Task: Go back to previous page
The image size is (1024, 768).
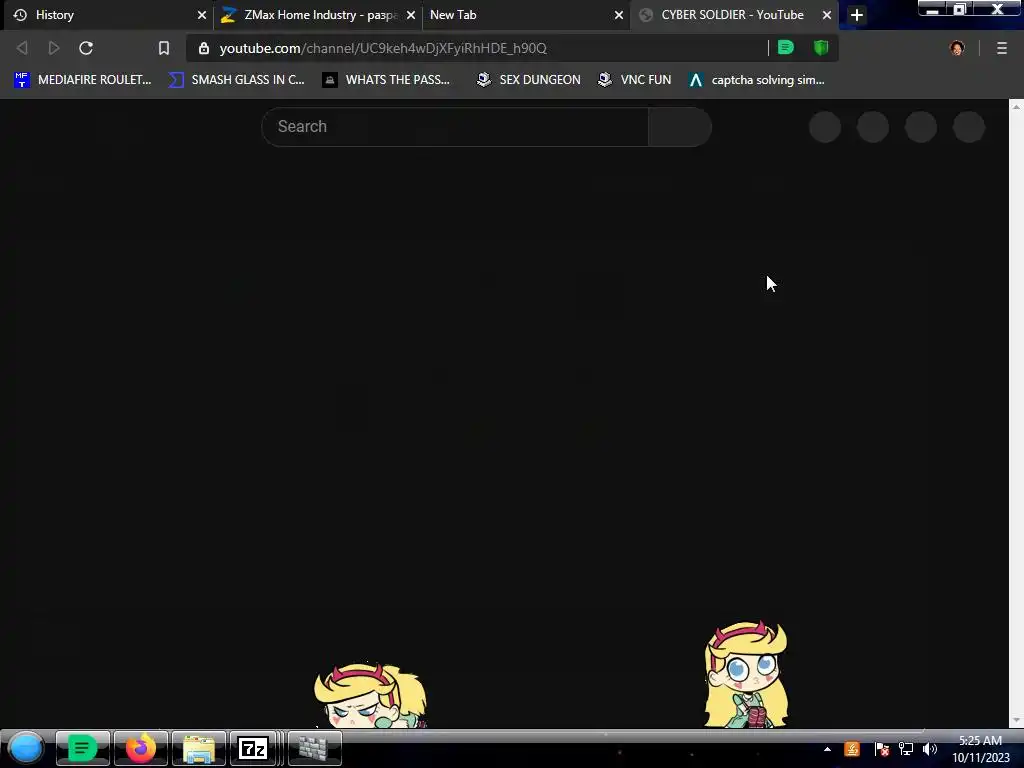Action: point(22,48)
